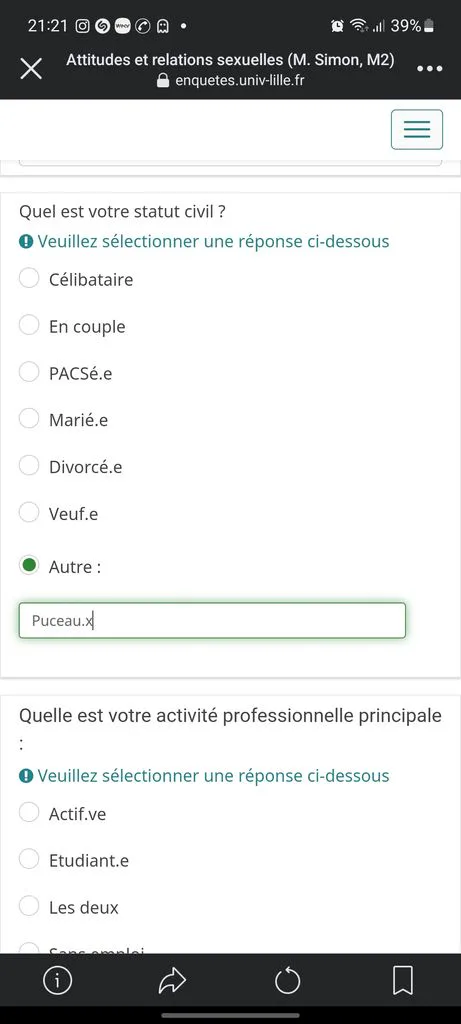Click the selected Autre radio button

click(29, 566)
